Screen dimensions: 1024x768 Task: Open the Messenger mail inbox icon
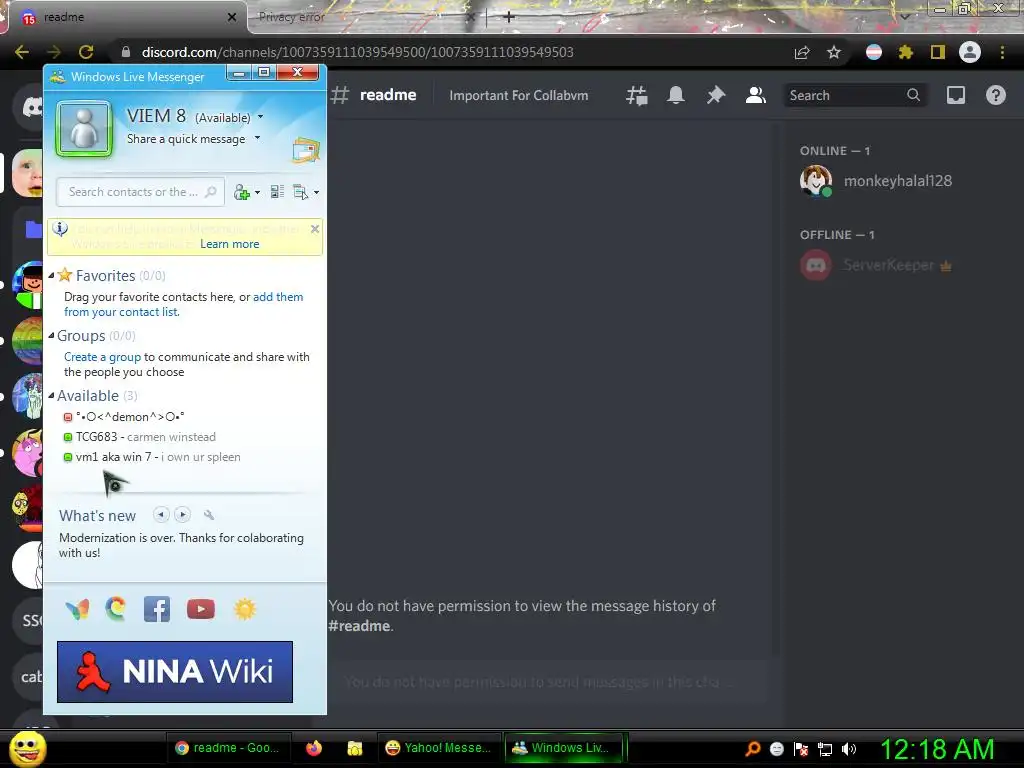coord(306,150)
